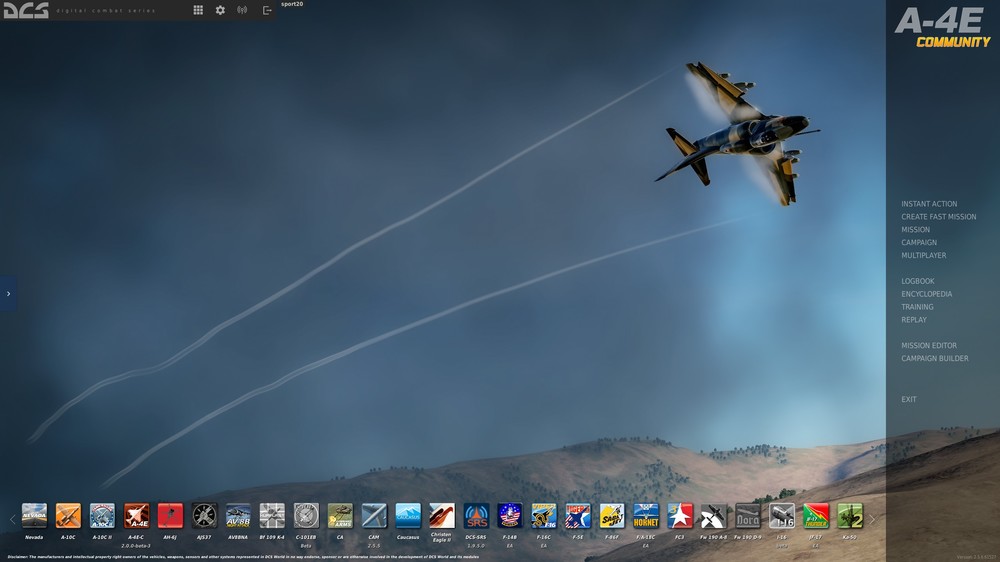Choose the A-4E-C Skyhawk module icon
This screenshot has width=1000, height=562.
(136, 515)
